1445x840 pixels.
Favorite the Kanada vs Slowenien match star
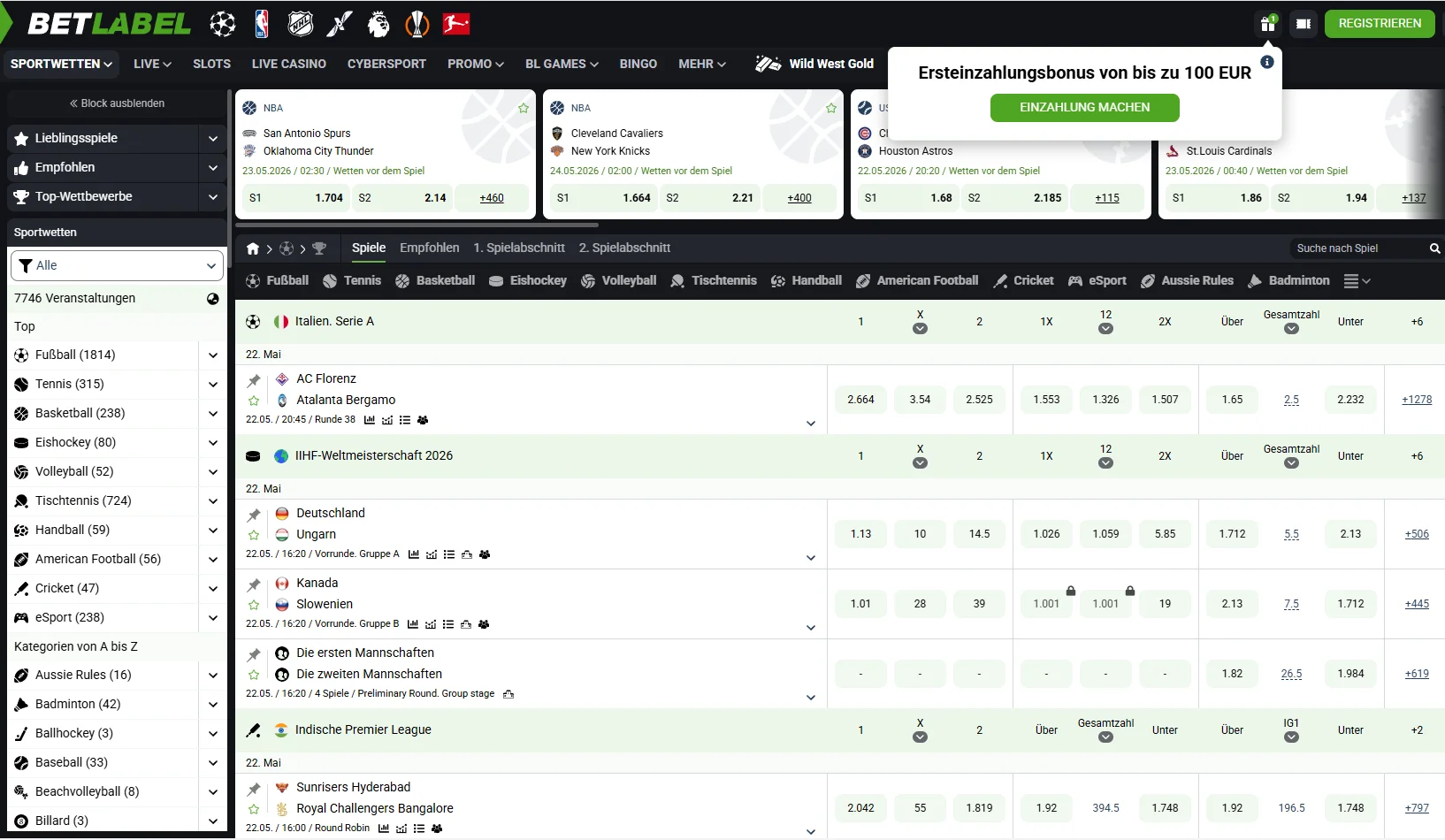(x=254, y=606)
